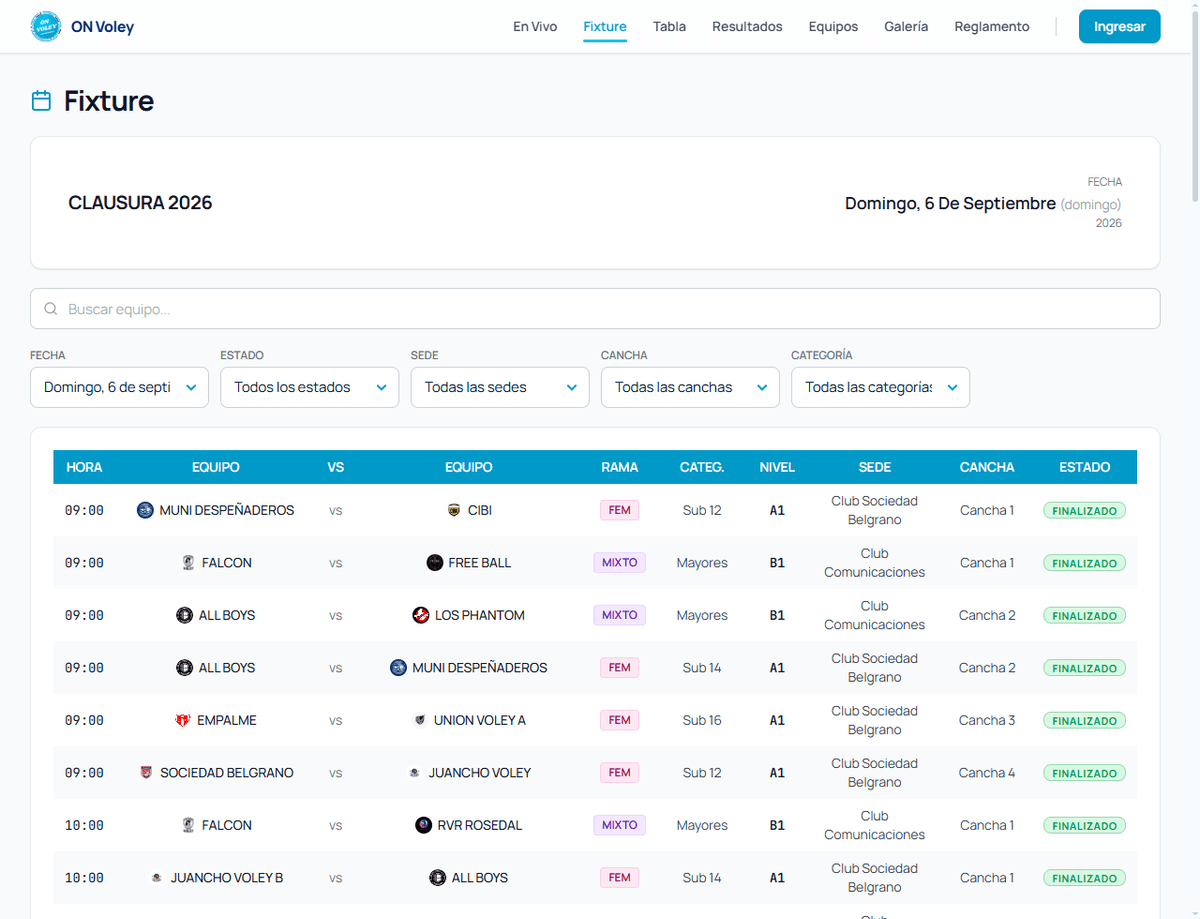Click the JUANCHO VOLEY B team logo
The width and height of the screenshot is (1200, 919).
(x=157, y=878)
